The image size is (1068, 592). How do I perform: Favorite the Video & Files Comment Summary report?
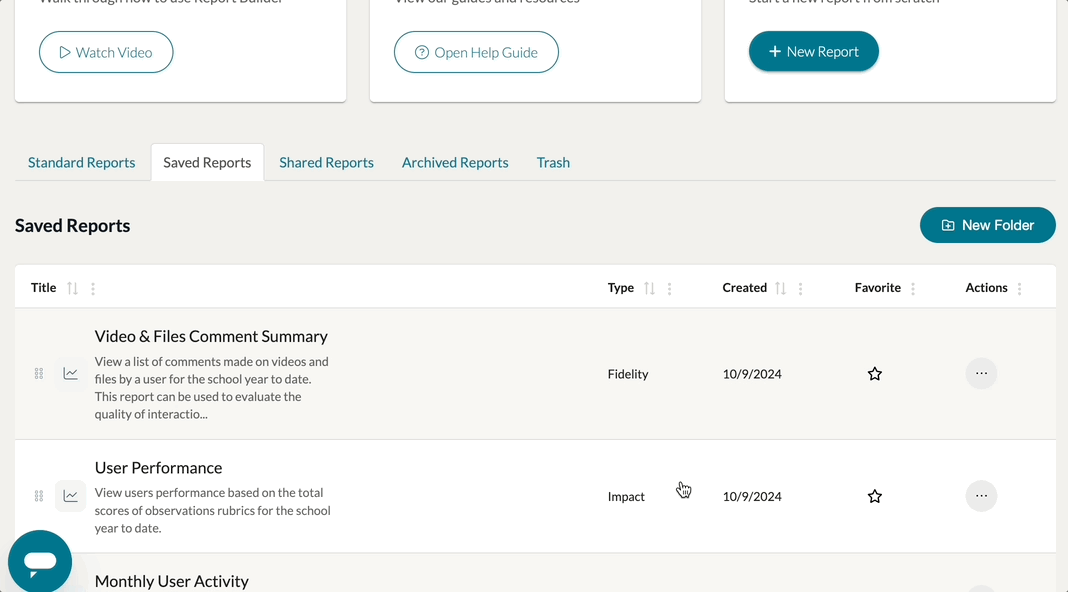tap(875, 374)
